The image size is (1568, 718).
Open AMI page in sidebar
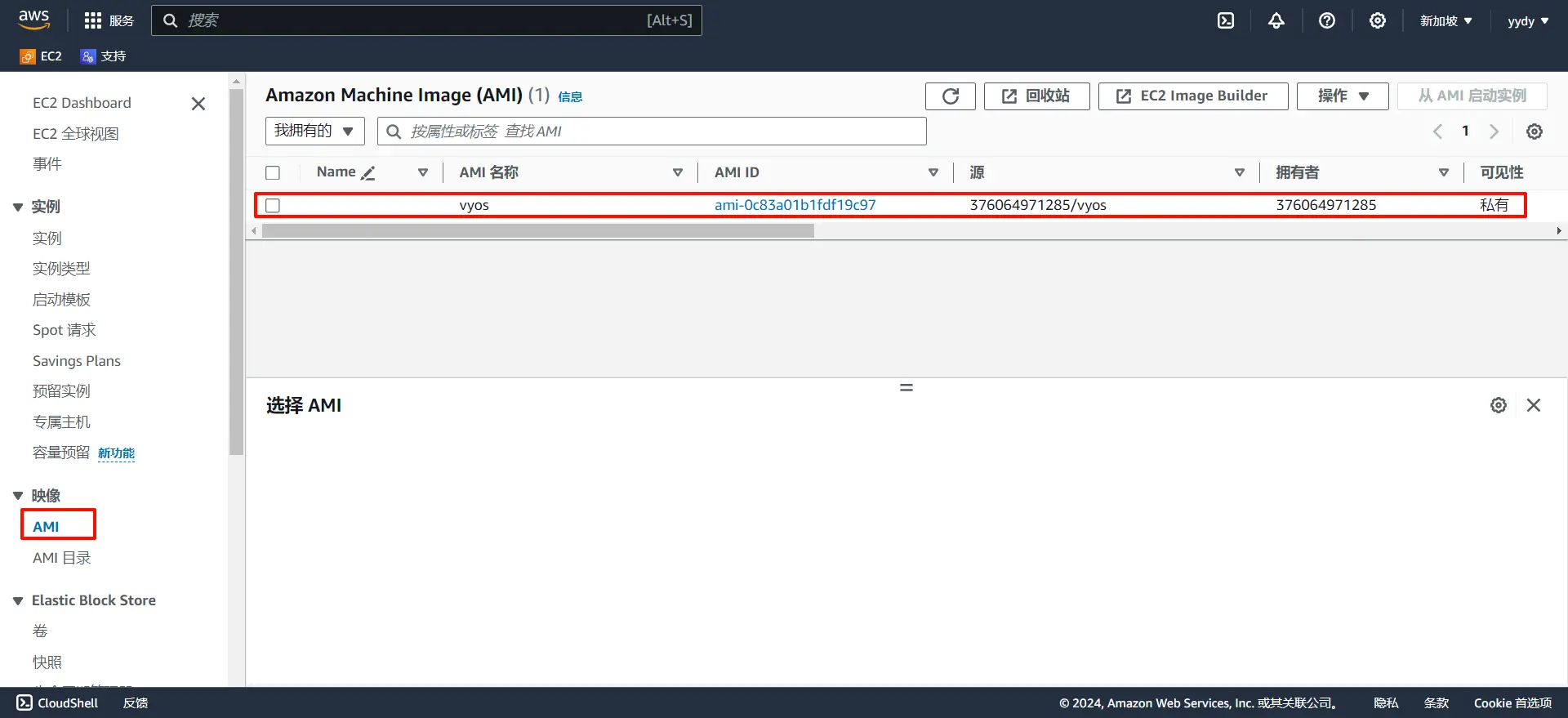coord(46,527)
